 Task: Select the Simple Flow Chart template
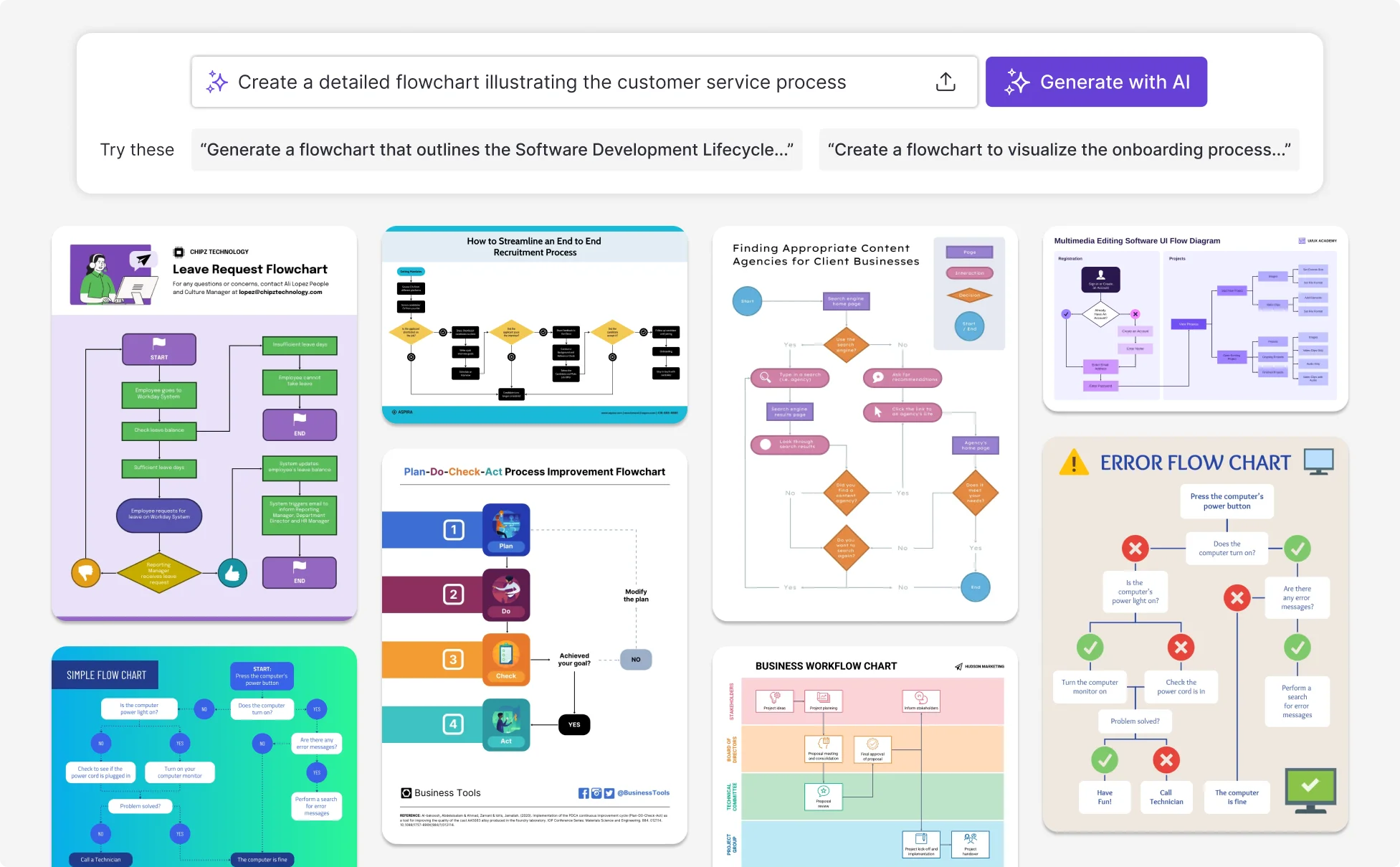tap(204, 757)
